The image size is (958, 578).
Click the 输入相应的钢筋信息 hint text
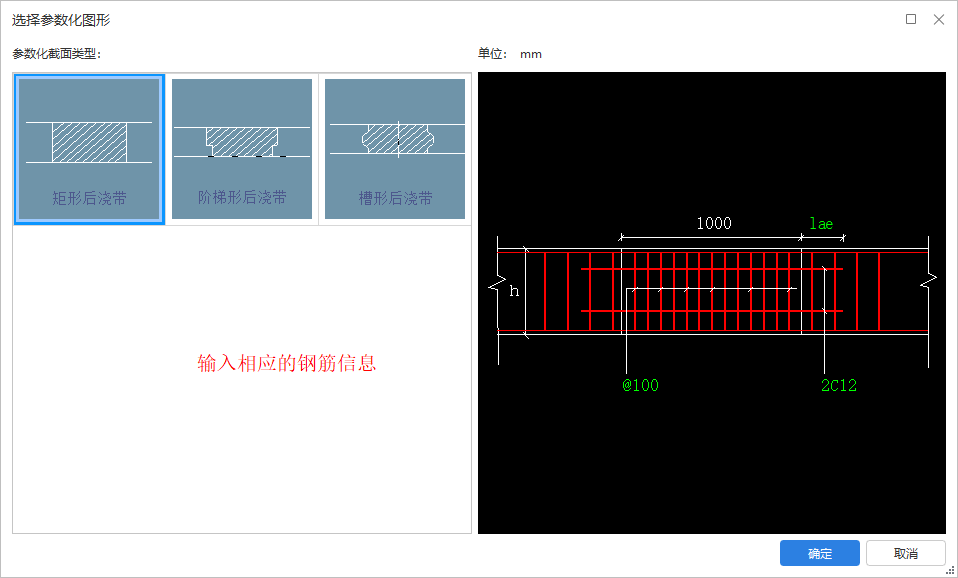click(287, 363)
